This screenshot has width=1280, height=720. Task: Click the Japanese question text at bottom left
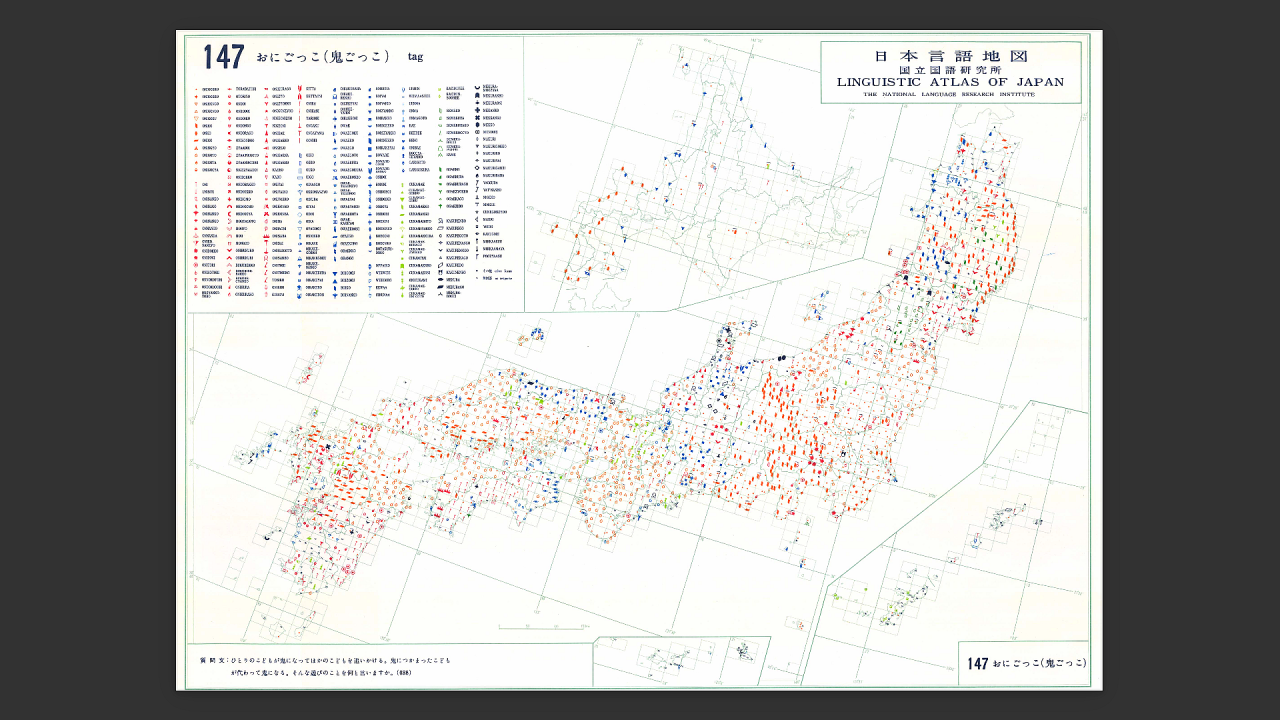pos(325,667)
